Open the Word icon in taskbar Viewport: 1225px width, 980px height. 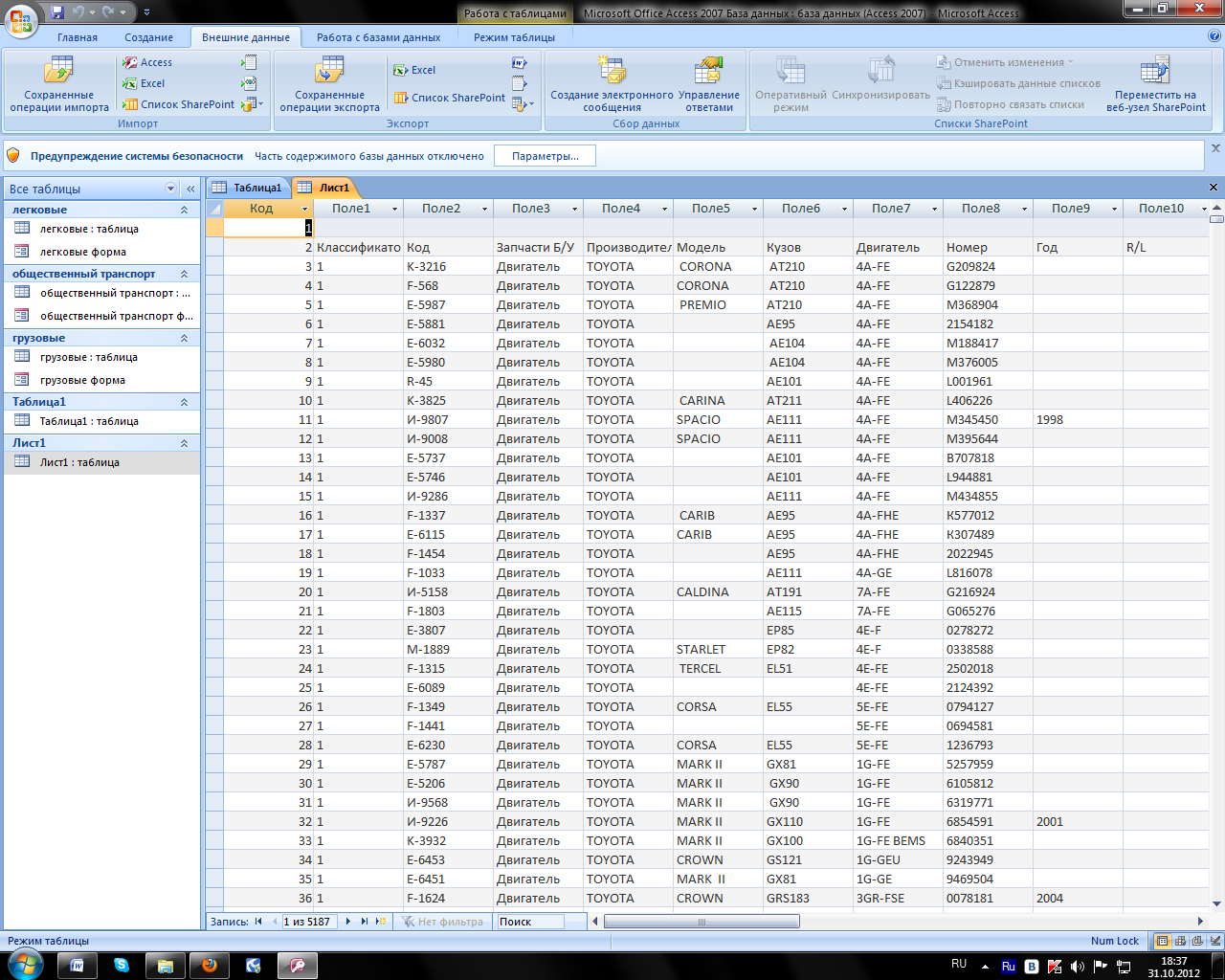point(78,966)
